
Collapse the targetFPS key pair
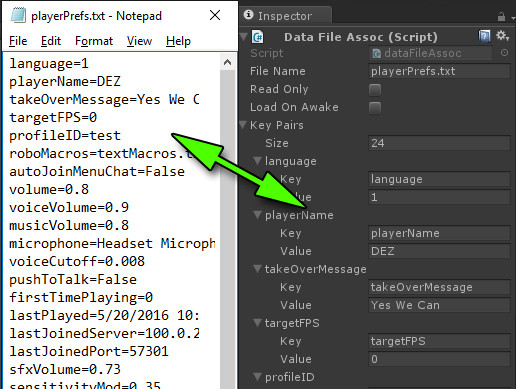(x=257, y=322)
